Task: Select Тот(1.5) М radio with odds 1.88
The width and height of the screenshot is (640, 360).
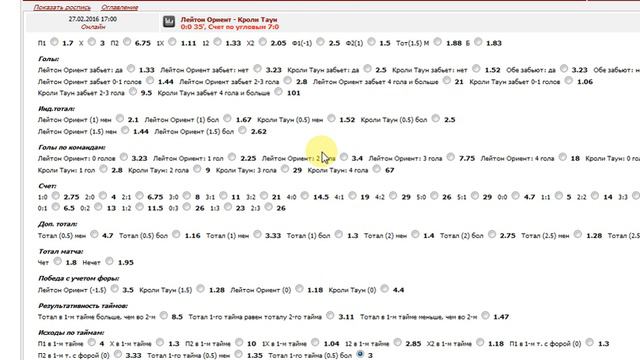Action: coord(438,42)
